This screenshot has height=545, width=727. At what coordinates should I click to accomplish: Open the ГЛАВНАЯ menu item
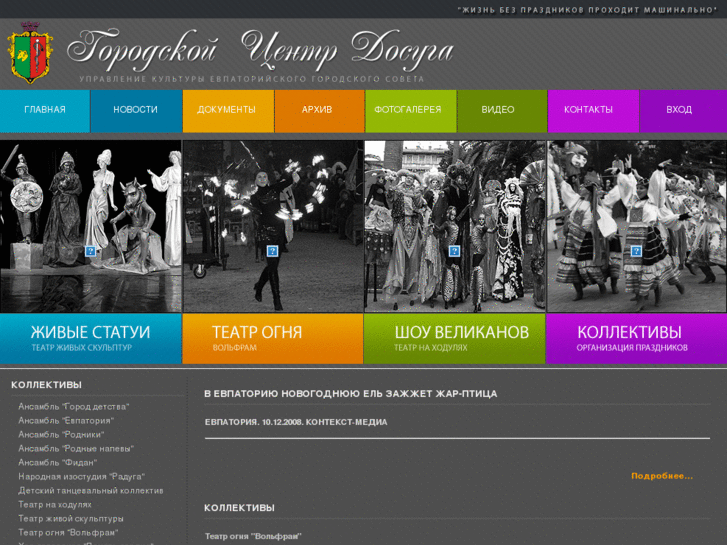tap(45, 110)
